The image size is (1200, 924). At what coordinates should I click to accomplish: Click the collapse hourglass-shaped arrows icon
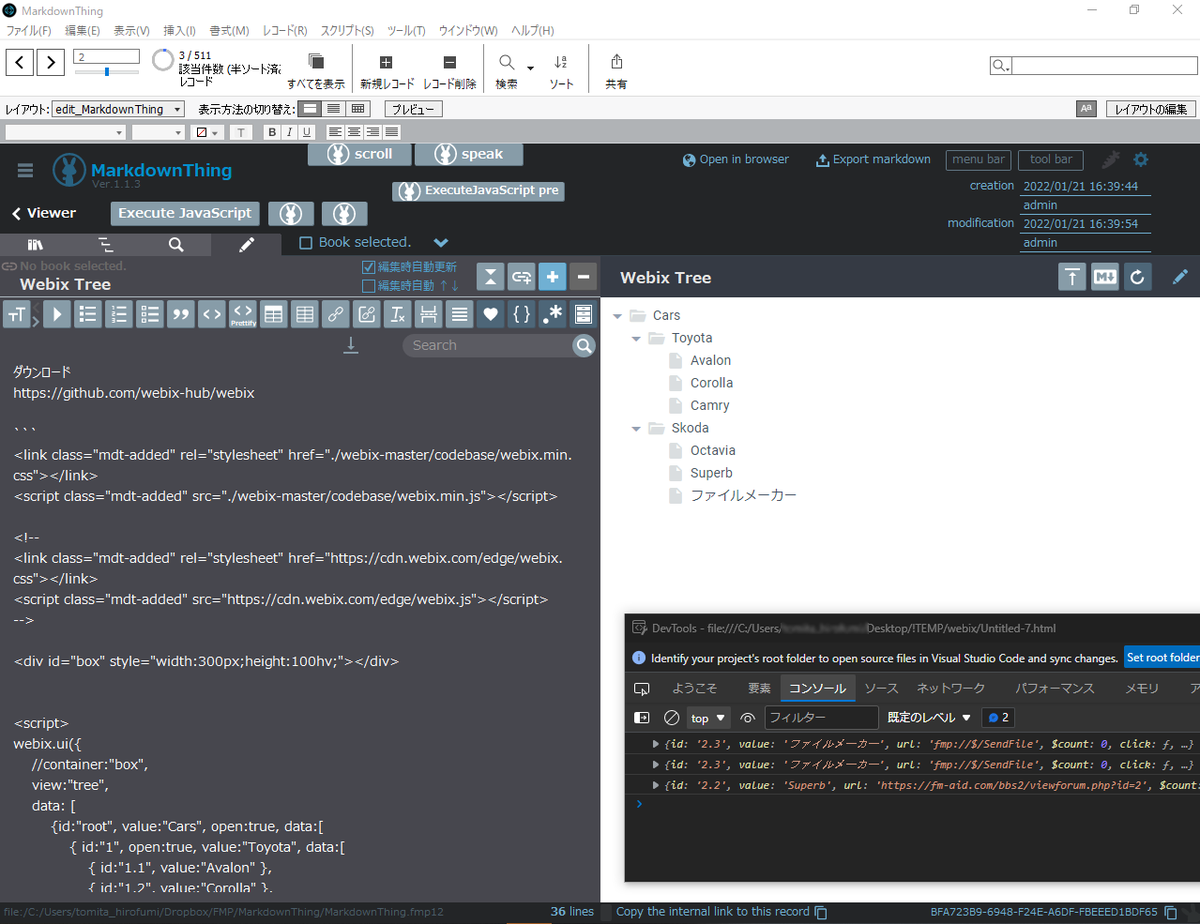click(490, 276)
